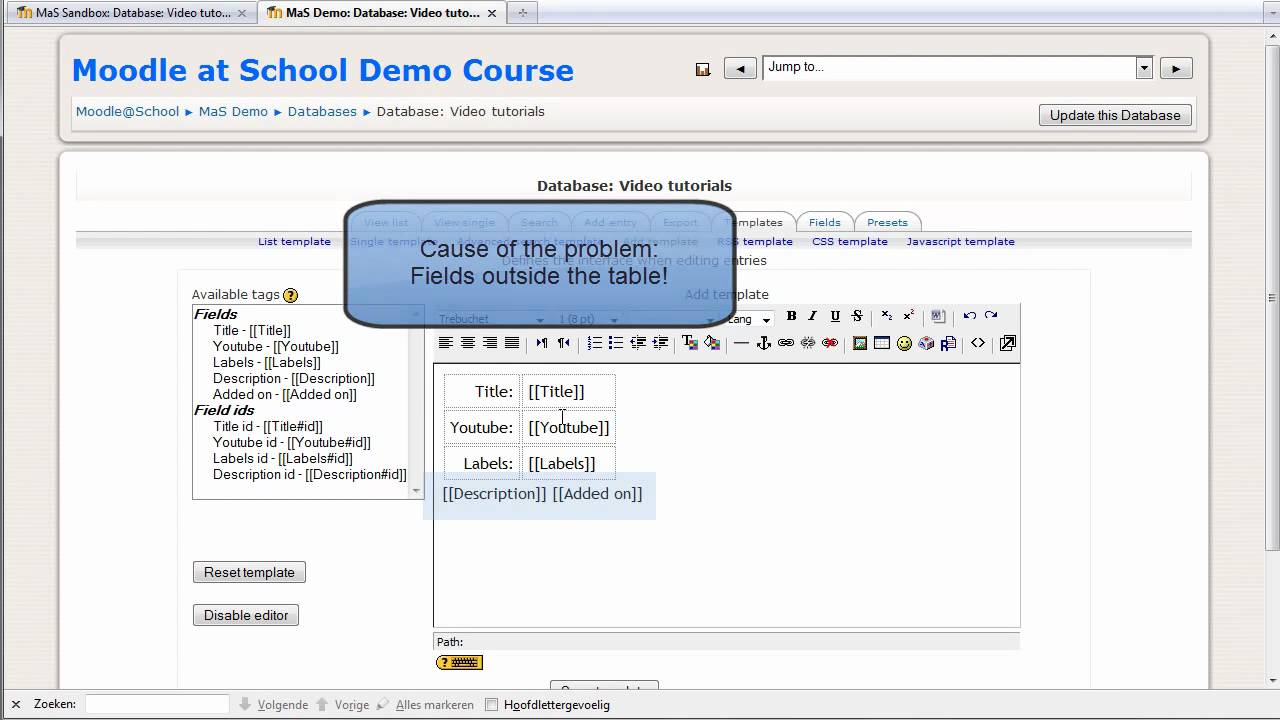Click the subscript icon
The height and width of the screenshot is (720, 1280).
click(887, 316)
